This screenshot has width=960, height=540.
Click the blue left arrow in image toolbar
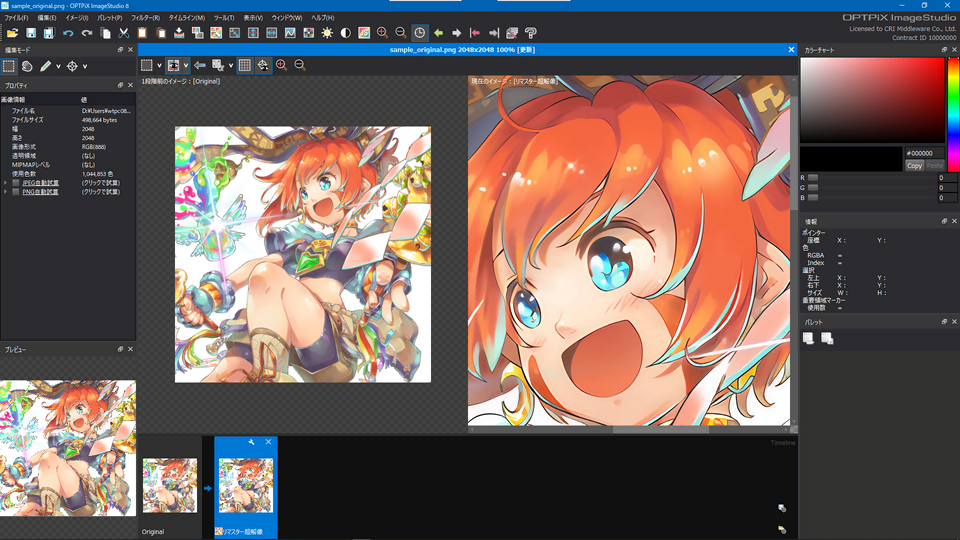[x=200, y=65]
